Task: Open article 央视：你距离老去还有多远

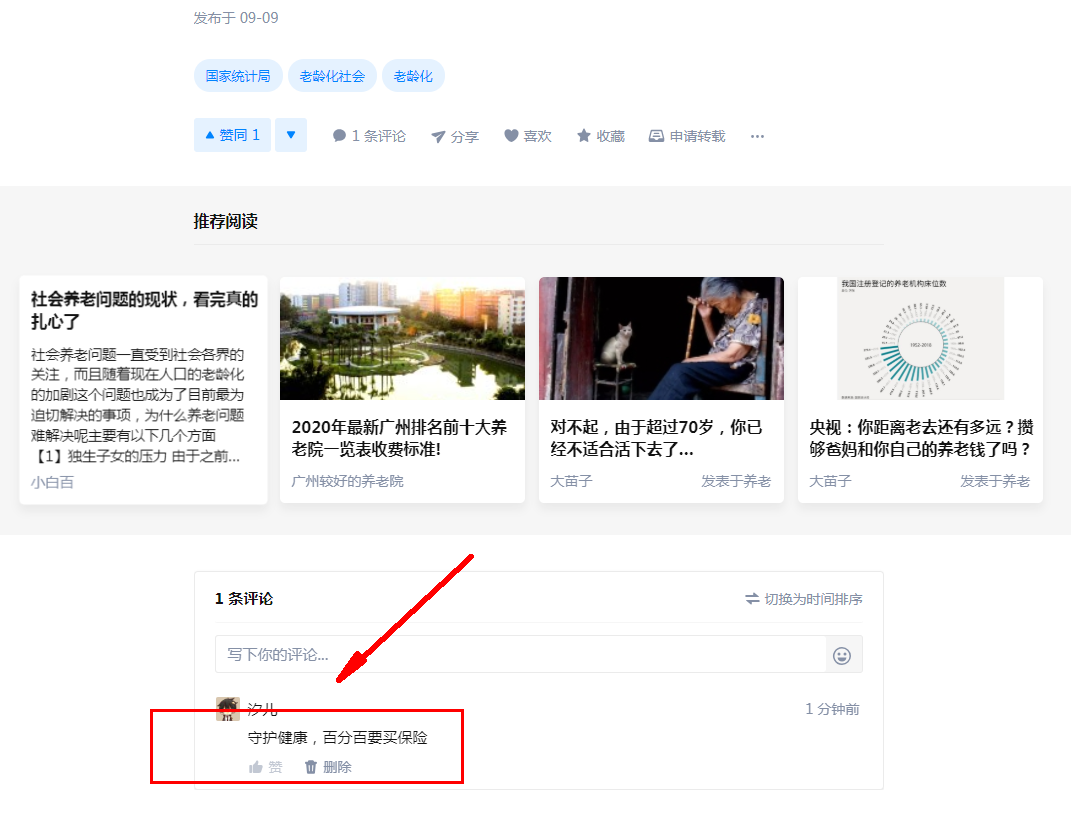Action: click(921, 438)
